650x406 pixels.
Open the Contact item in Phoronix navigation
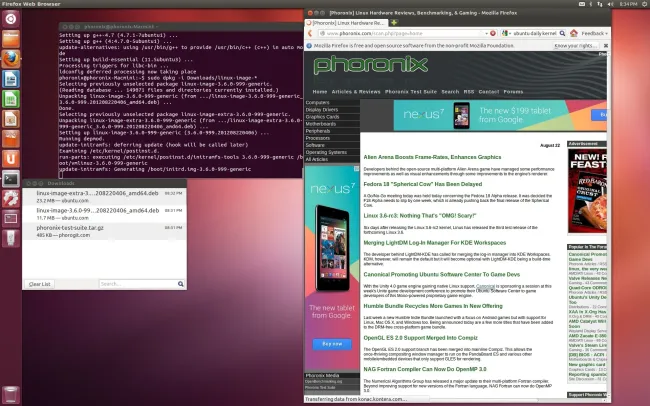pyautogui.click(x=489, y=92)
